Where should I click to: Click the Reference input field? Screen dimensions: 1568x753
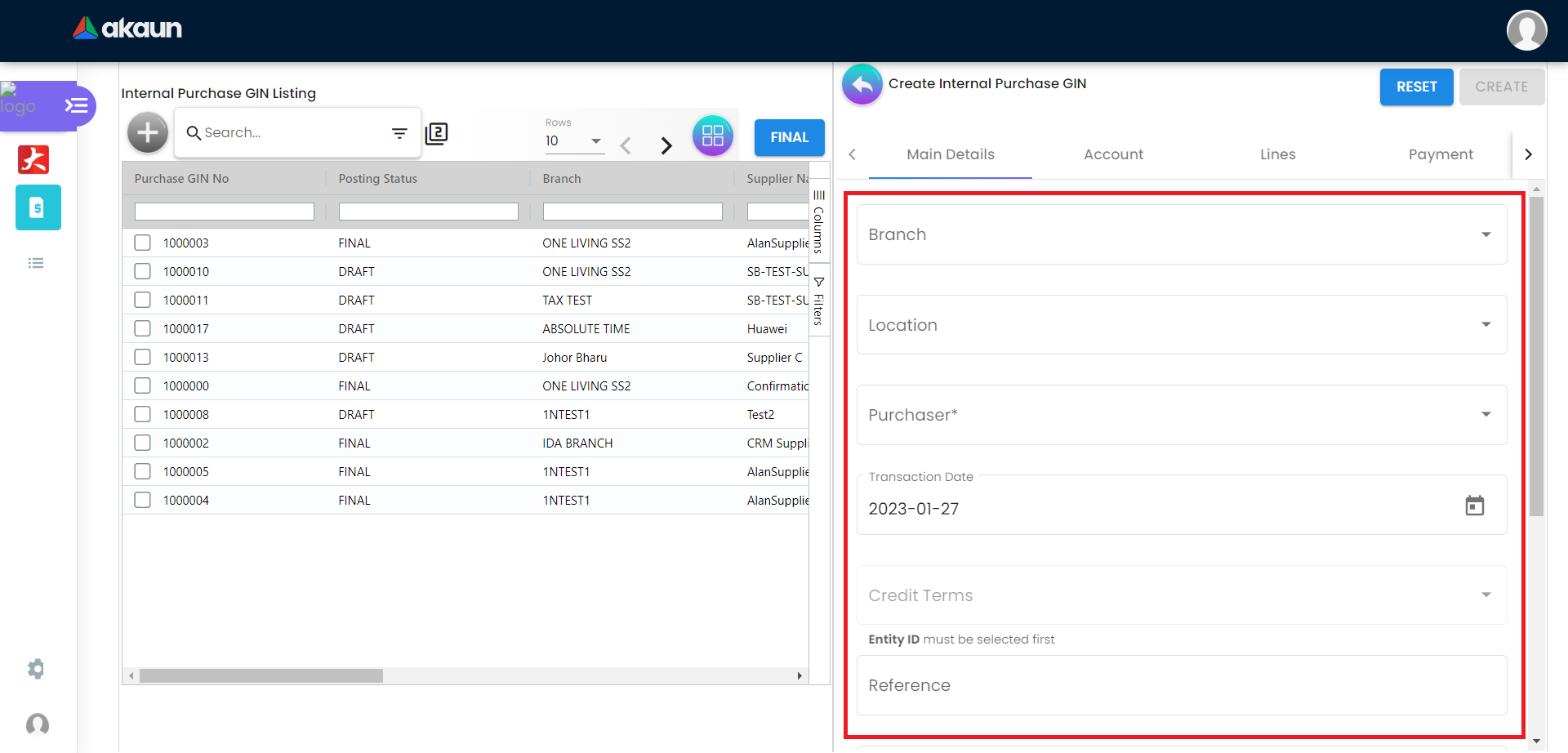tap(1181, 685)
